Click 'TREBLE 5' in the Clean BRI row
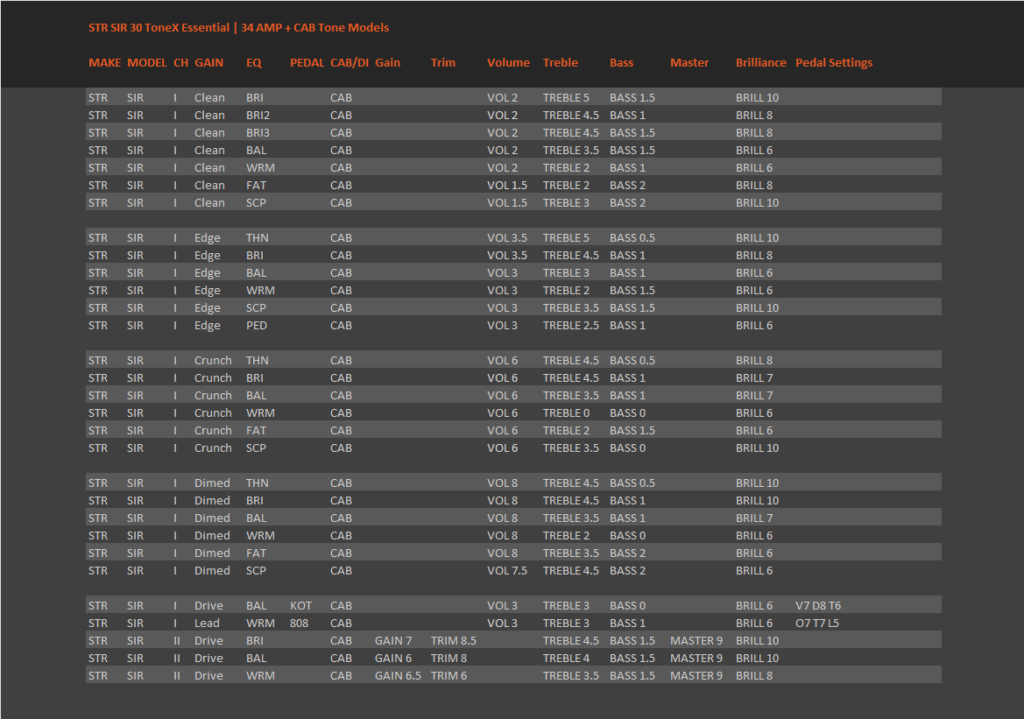1024x719 pixels. pos(566,97)
